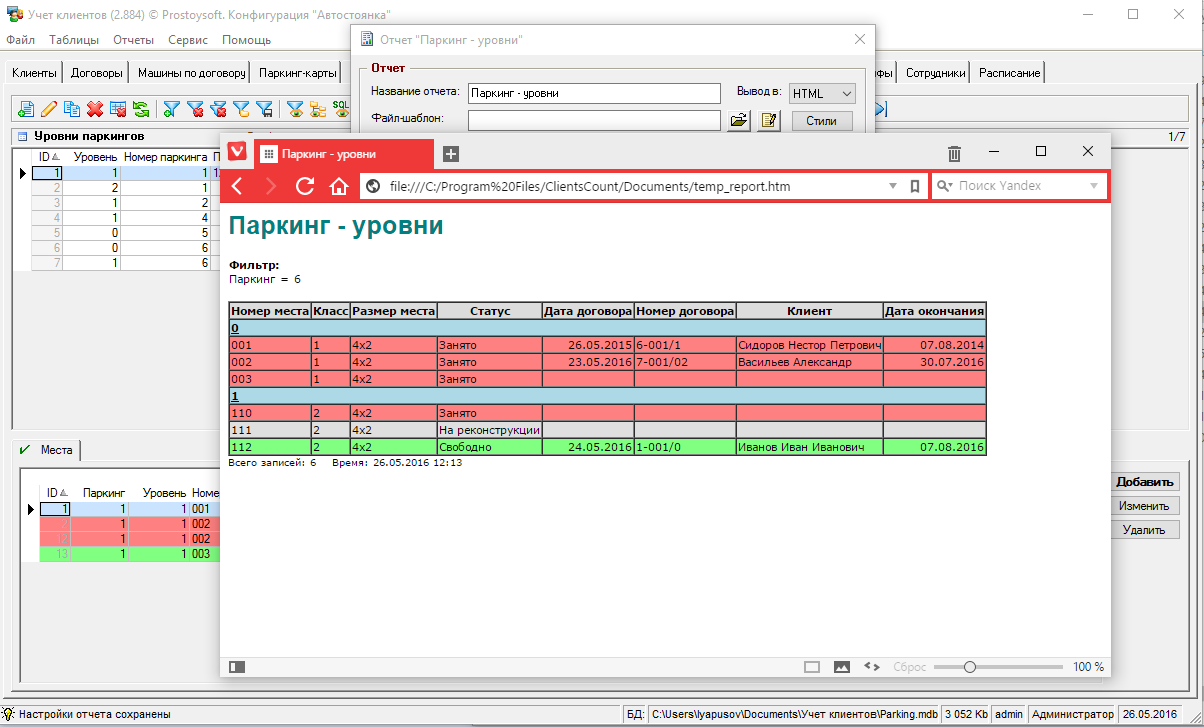This screenshot has width=1204, height=727.
Task: Click the add filter funnel icon
Action: click(x=172, y=109)
